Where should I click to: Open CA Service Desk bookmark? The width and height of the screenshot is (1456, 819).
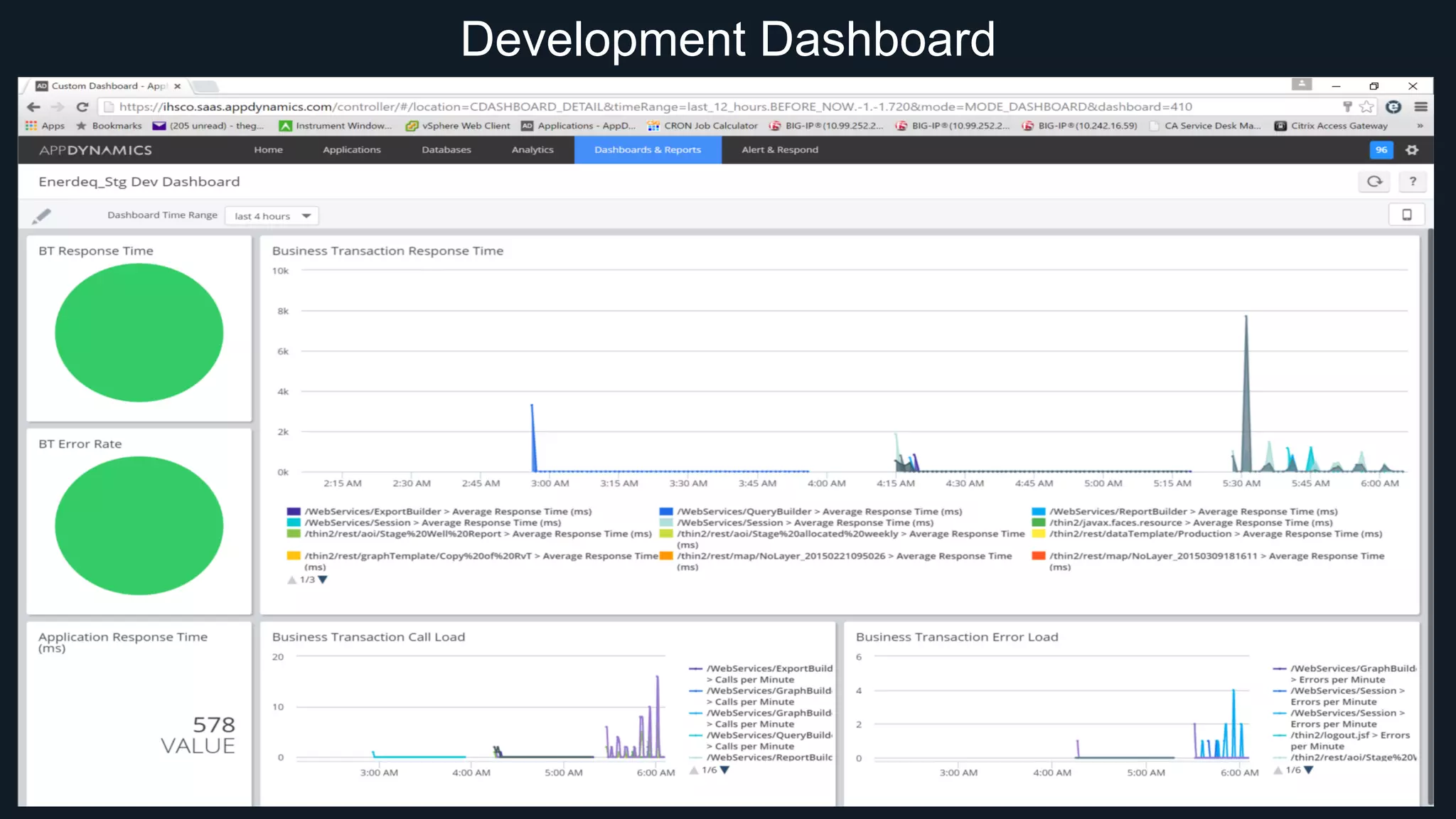1205,126
